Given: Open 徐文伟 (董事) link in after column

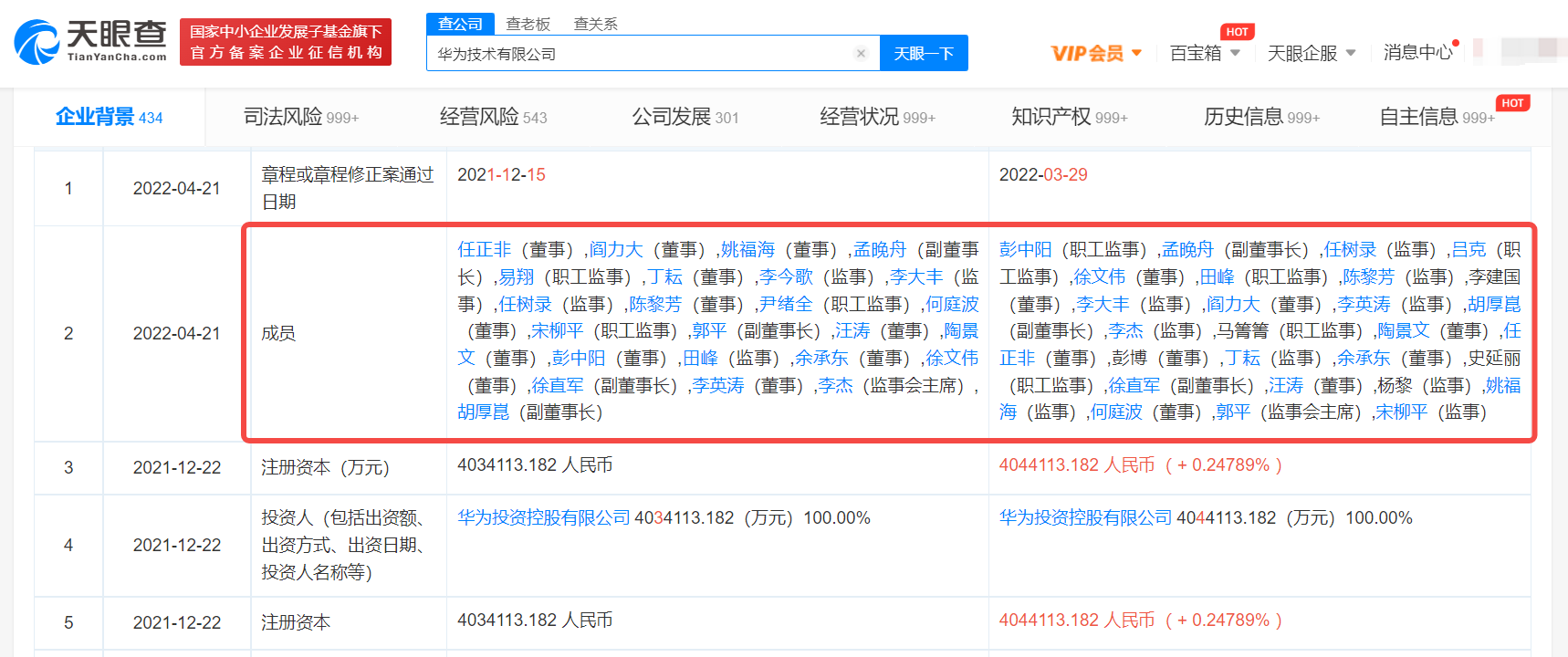Looking at the screenshot, I should pyautogui.click(x=1099, y=276).
